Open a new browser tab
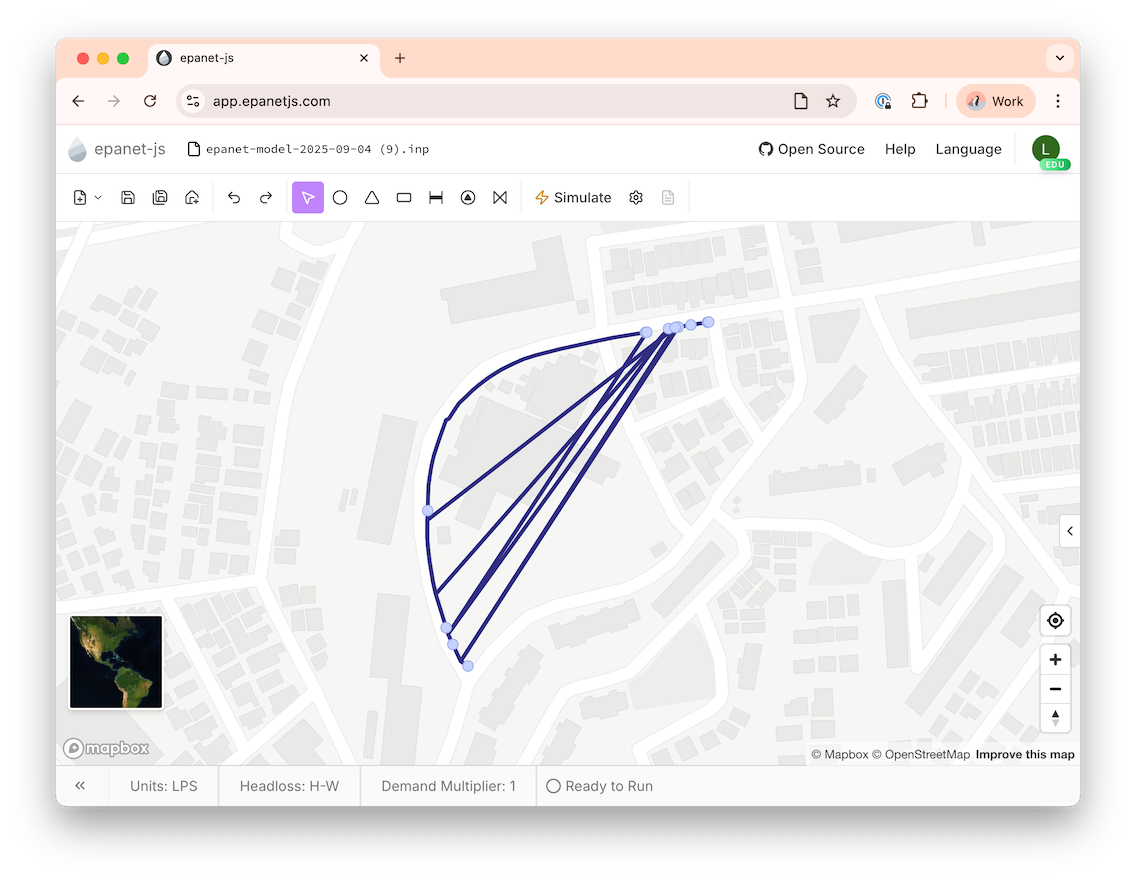1136x880 pixels. coord(400,58)
